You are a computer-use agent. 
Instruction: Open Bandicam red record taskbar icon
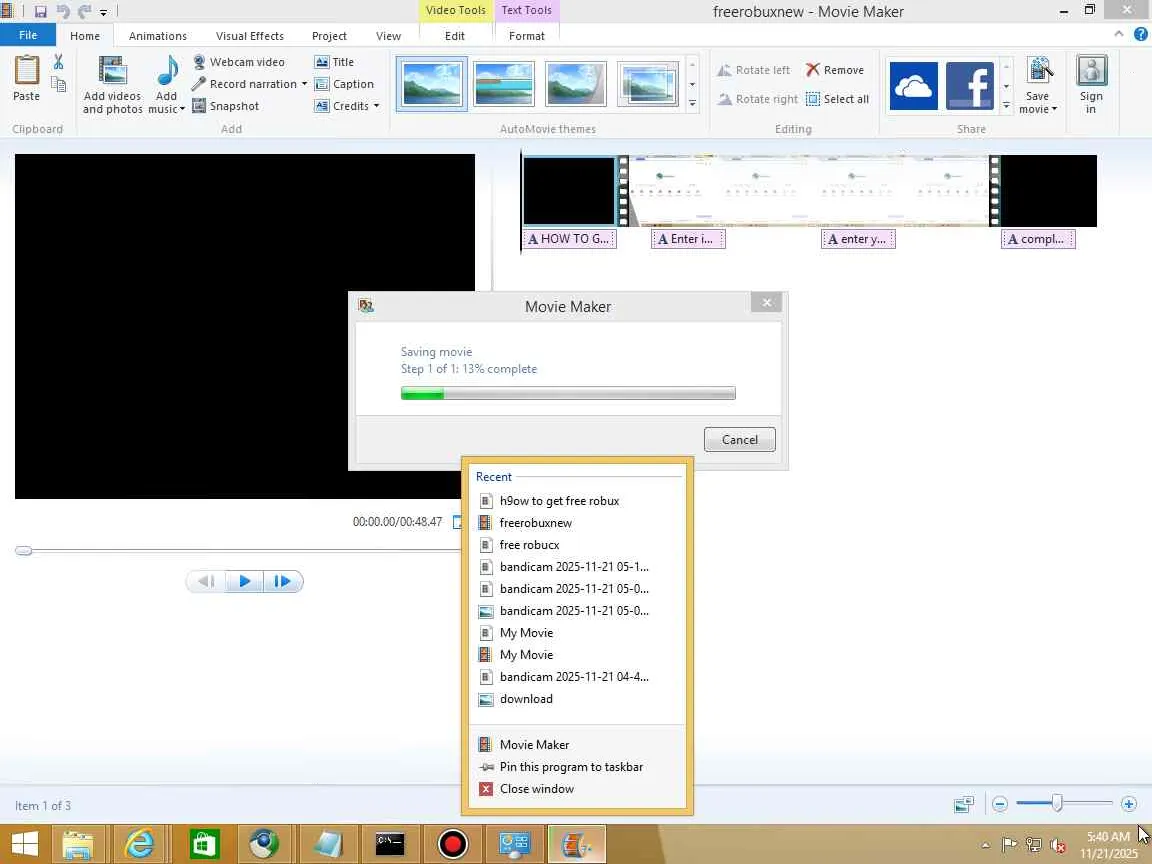tap(453, 844)
